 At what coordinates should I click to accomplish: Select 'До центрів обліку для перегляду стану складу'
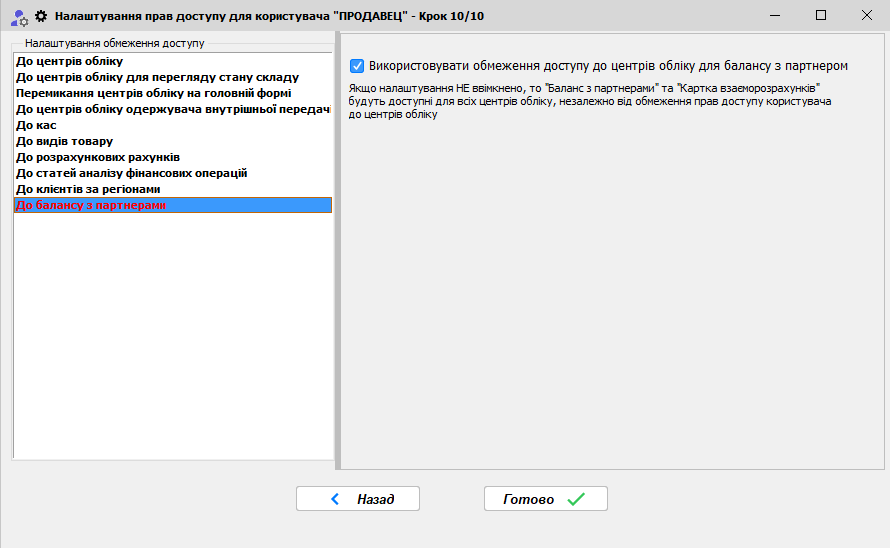[157, 78]
